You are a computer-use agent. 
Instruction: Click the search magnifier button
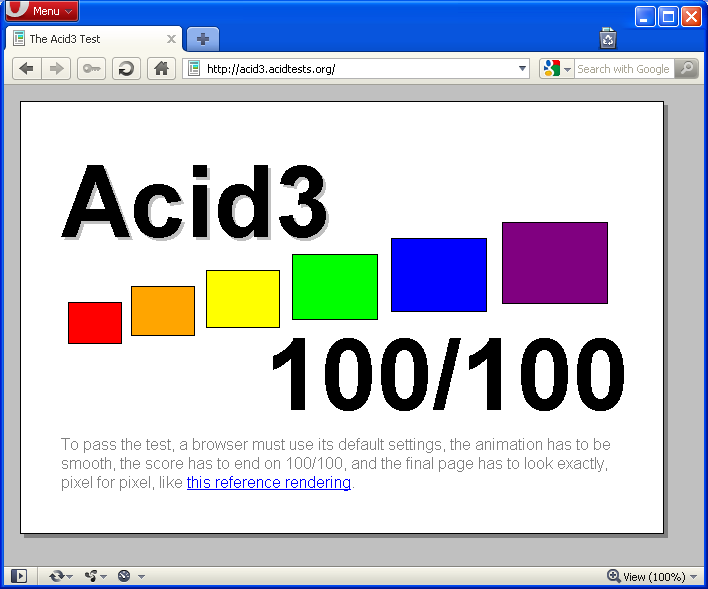687,69
